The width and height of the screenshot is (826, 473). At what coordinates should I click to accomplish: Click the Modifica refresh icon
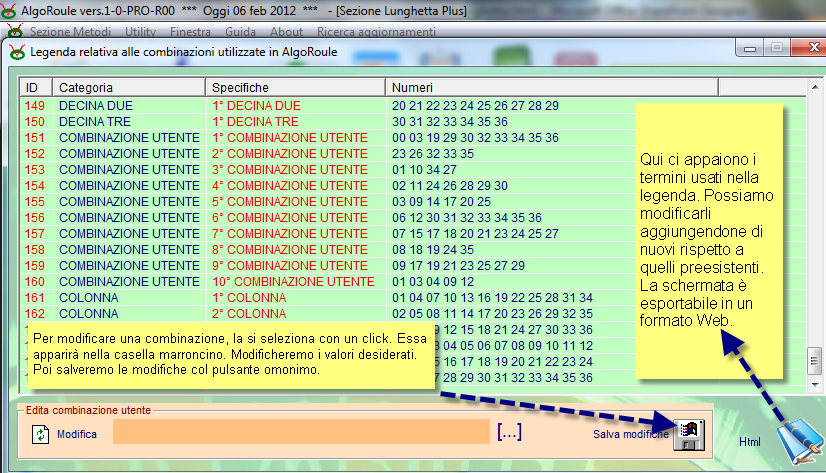pyautogui.click(x=40, y=434)
